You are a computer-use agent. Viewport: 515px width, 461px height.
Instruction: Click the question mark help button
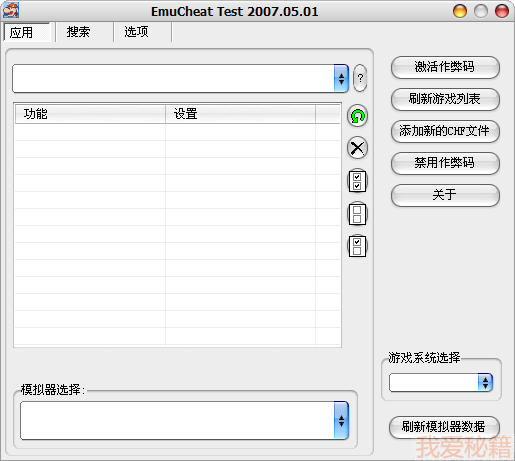pyautogui.click(x=360, y=78)
